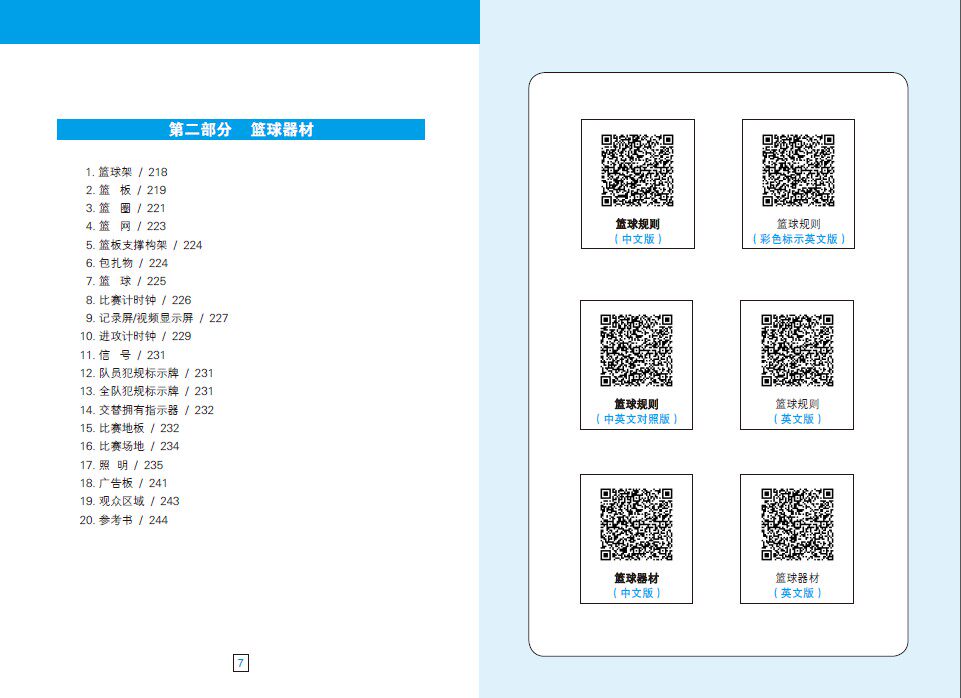Screen dimensions: 961x698
Task: Click QR code for 篮球规则 中文版
Action: pos(637,170)
